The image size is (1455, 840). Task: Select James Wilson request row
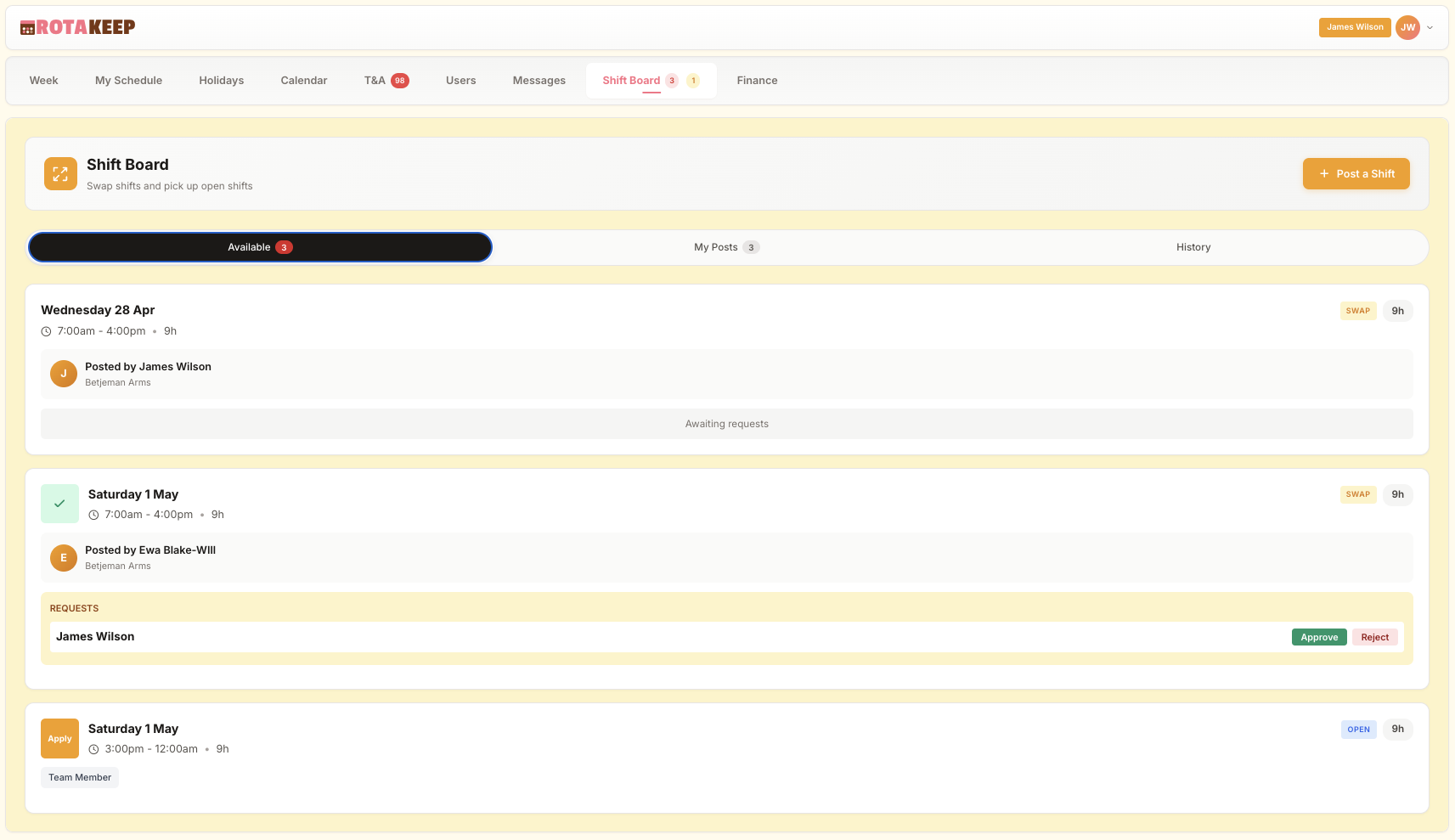tap(727, 637)
